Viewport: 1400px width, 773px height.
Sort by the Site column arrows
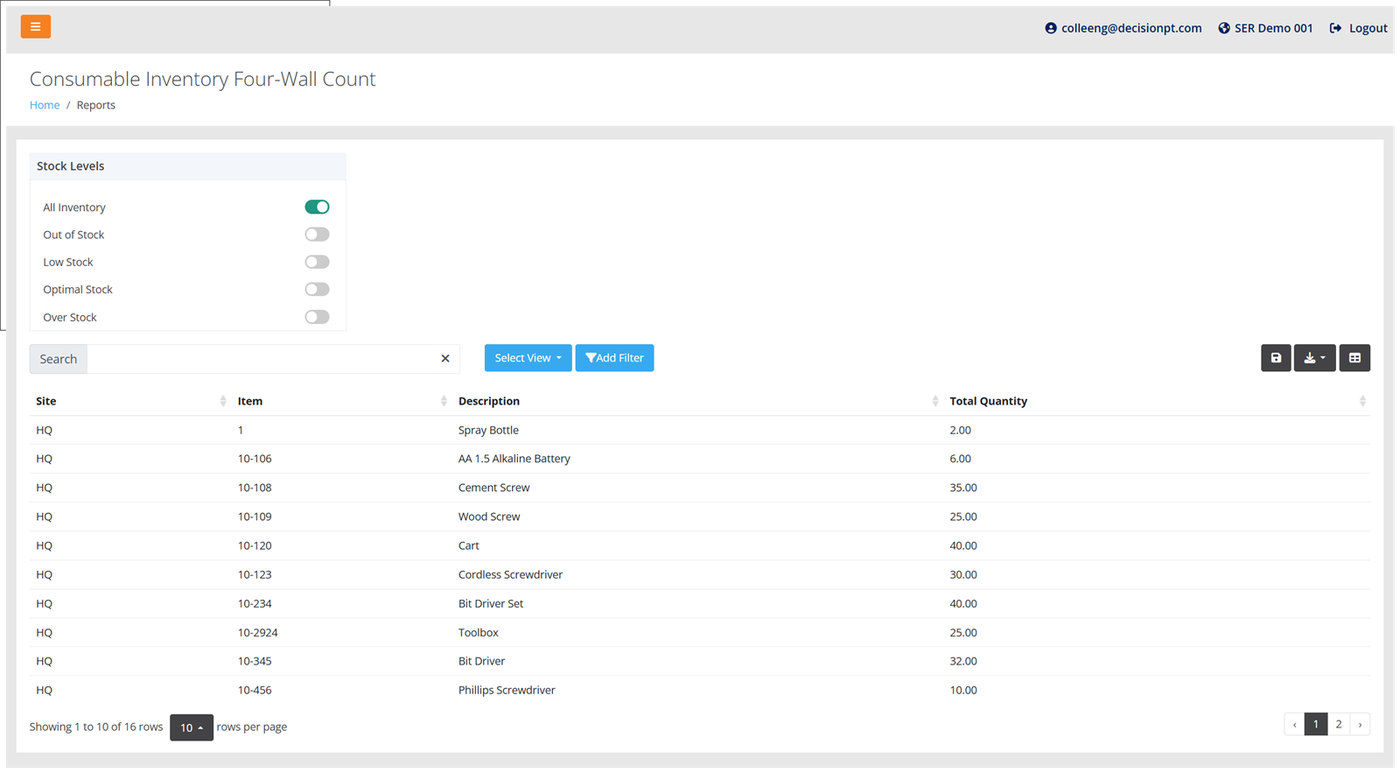tap(223, 401)
